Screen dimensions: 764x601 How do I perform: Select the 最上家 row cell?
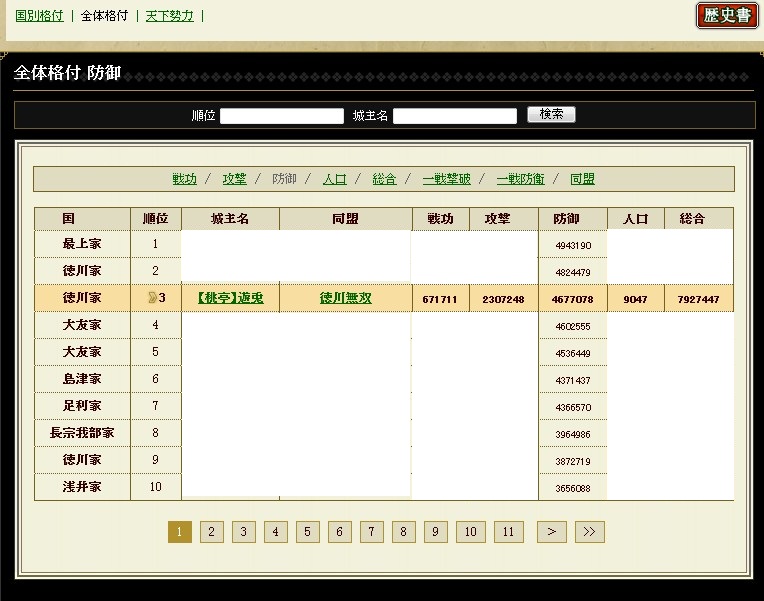[x=82, y=244]
